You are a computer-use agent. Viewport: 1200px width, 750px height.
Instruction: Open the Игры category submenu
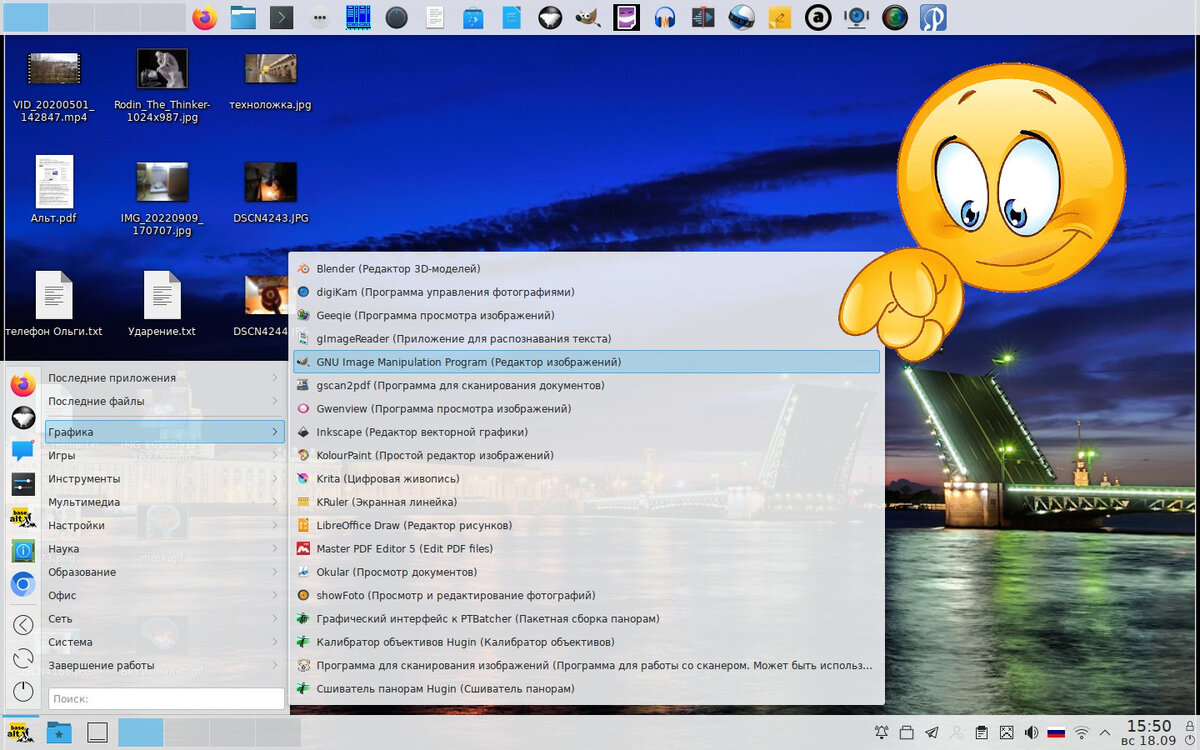[x=165, y=455]
